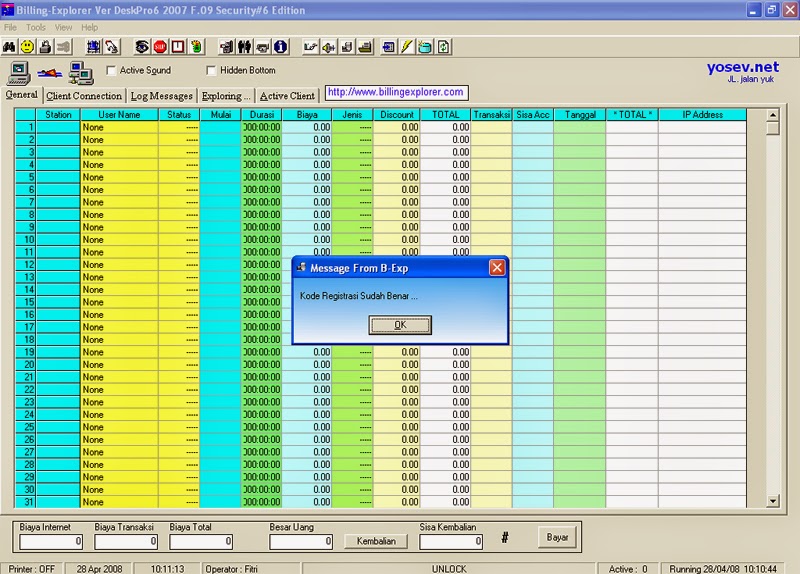Click the Besar Uang input field

coord(301,541)
